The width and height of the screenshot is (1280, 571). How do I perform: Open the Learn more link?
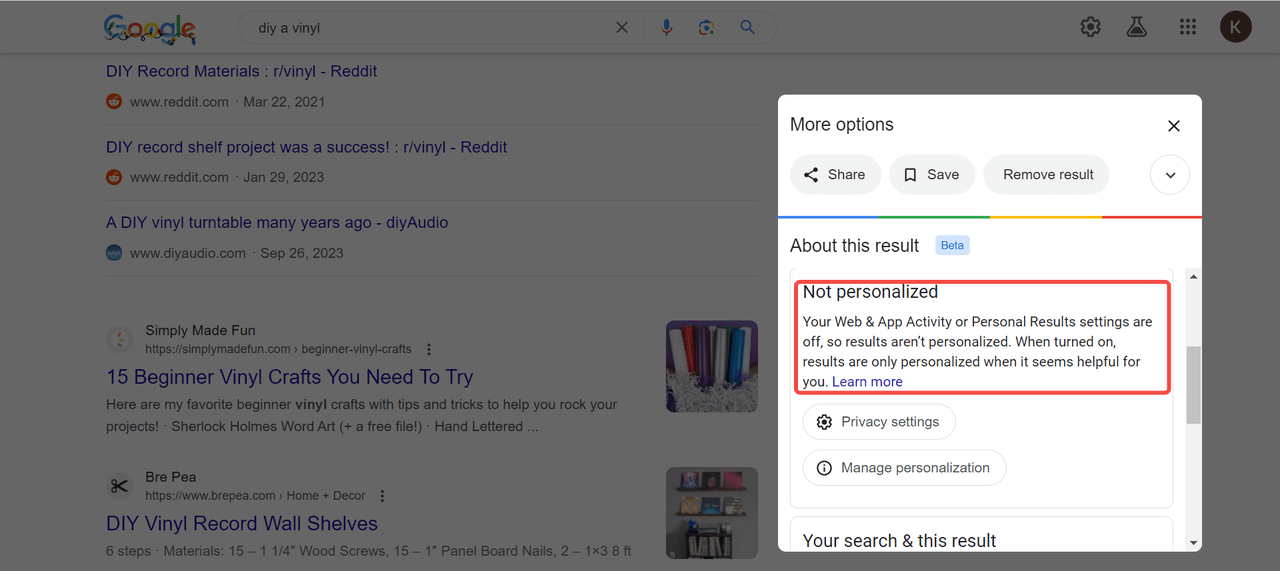[x=867, y=382]
